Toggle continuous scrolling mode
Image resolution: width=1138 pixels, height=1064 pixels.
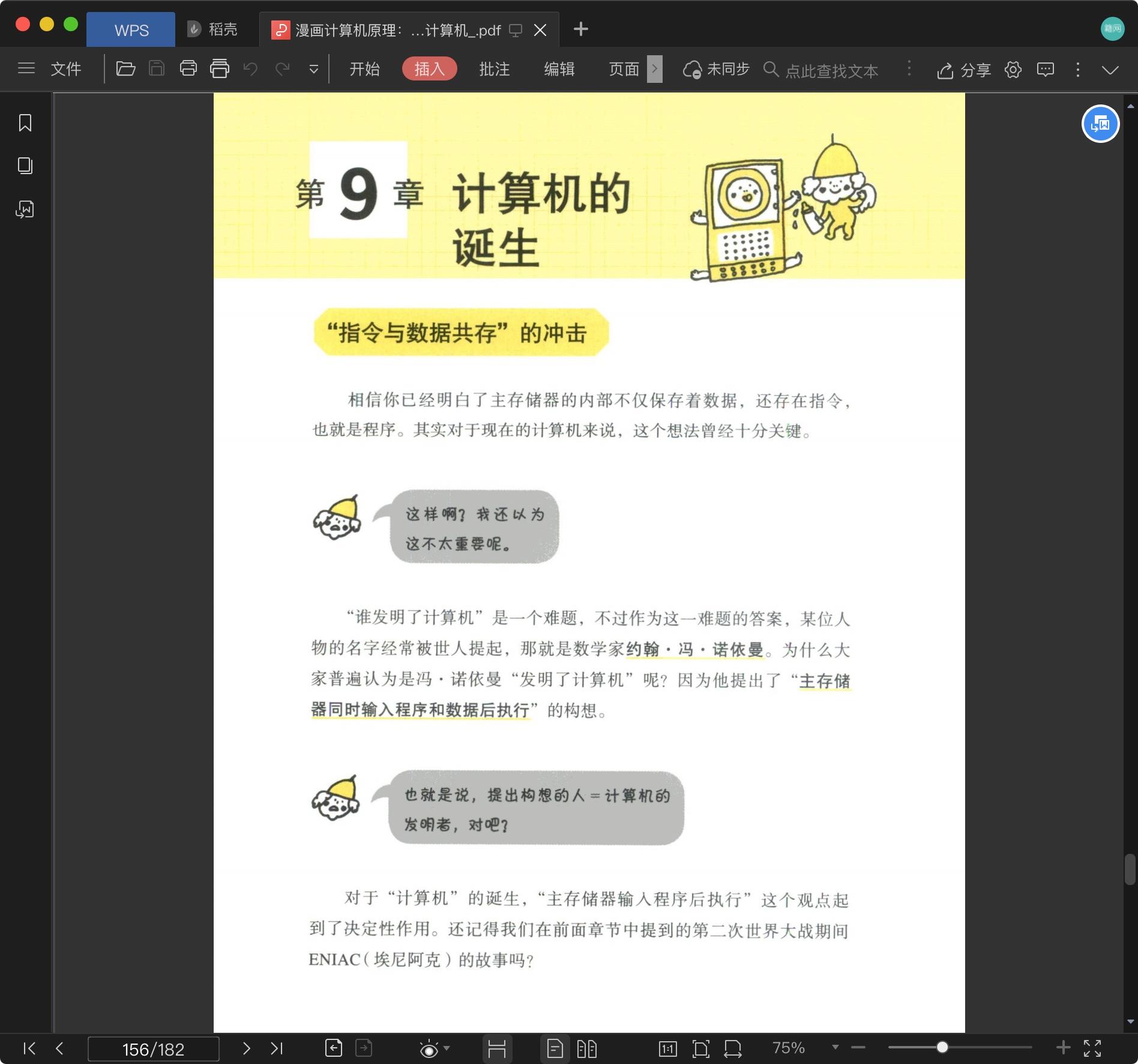click(x=497, y=1048)
